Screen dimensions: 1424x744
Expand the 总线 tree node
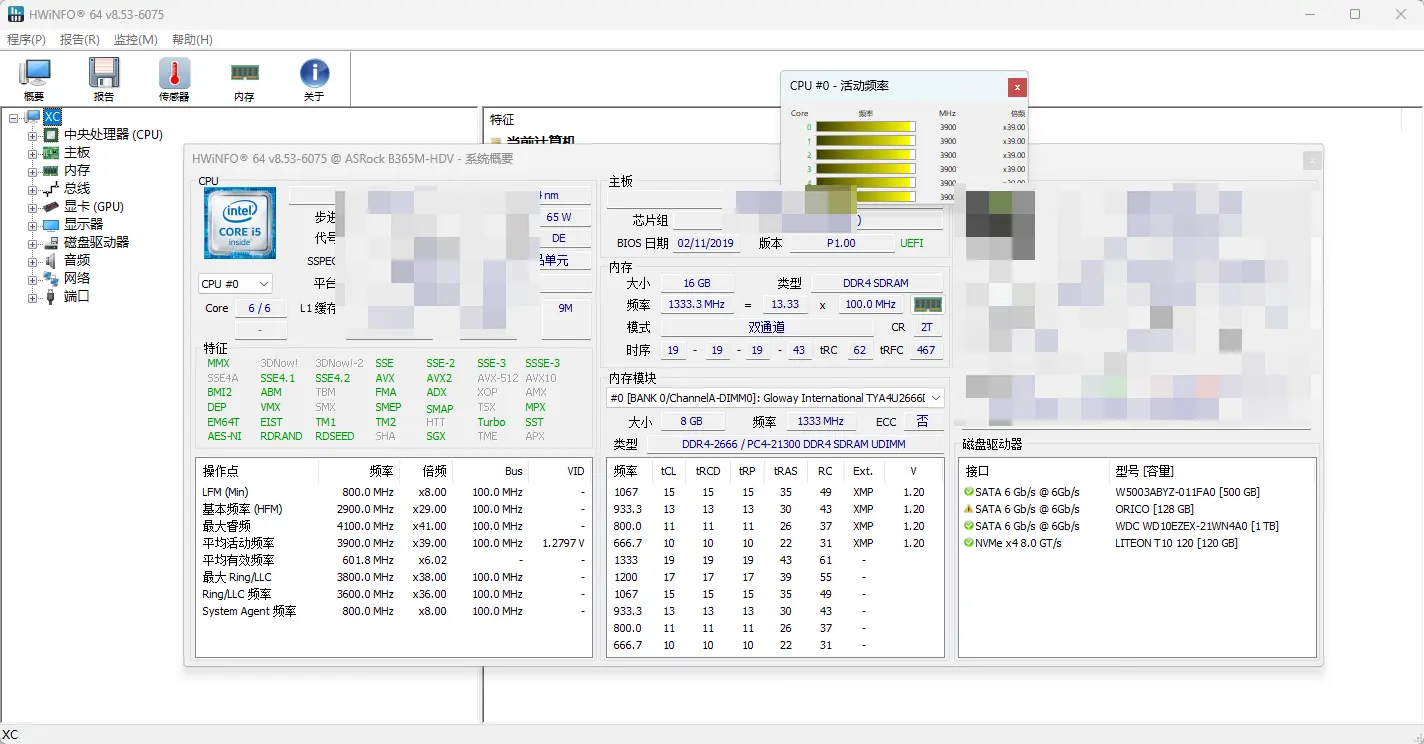click(x=33, y=189)
